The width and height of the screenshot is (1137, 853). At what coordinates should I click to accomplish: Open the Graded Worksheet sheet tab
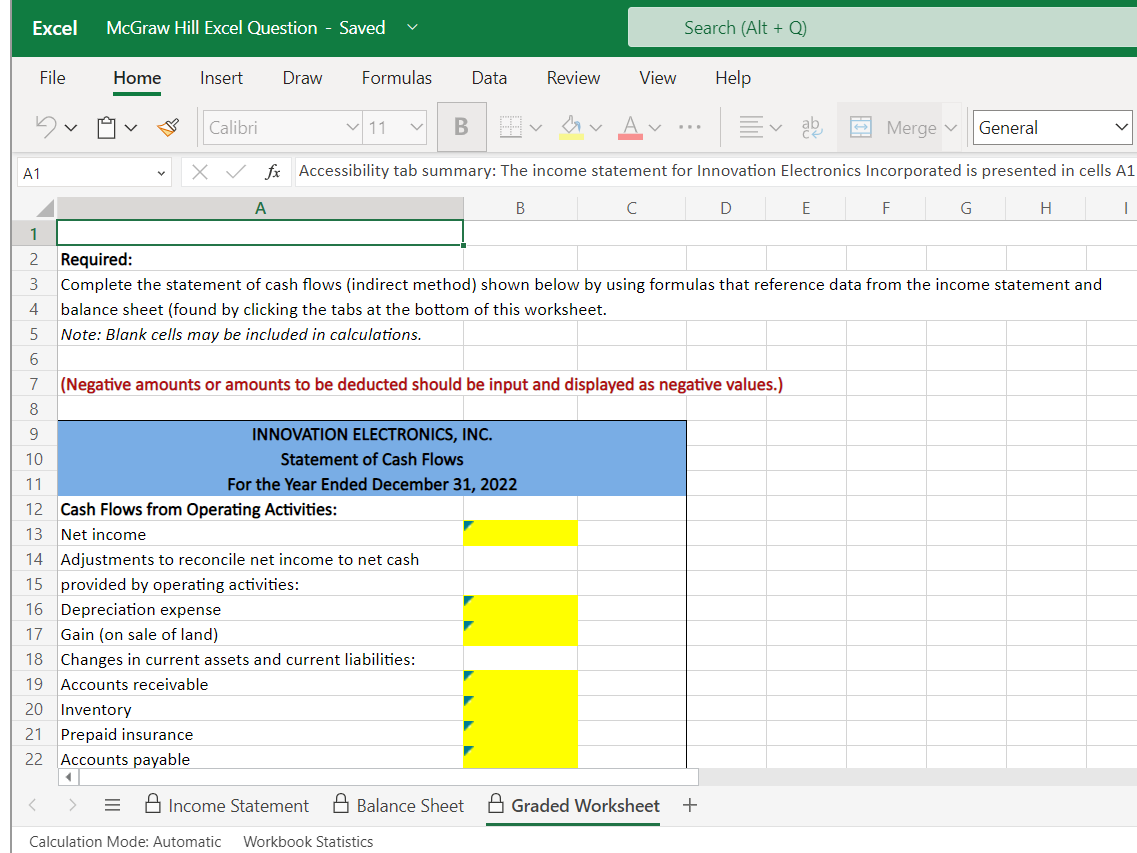coord(584,804)
